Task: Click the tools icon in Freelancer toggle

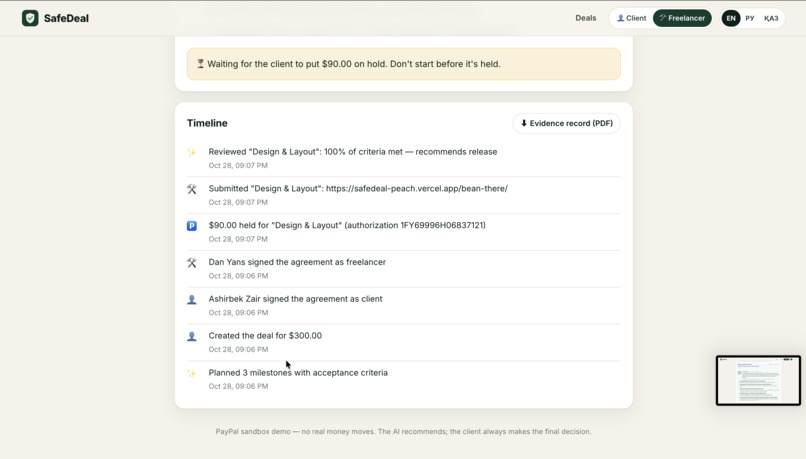Action: point(663,18)
